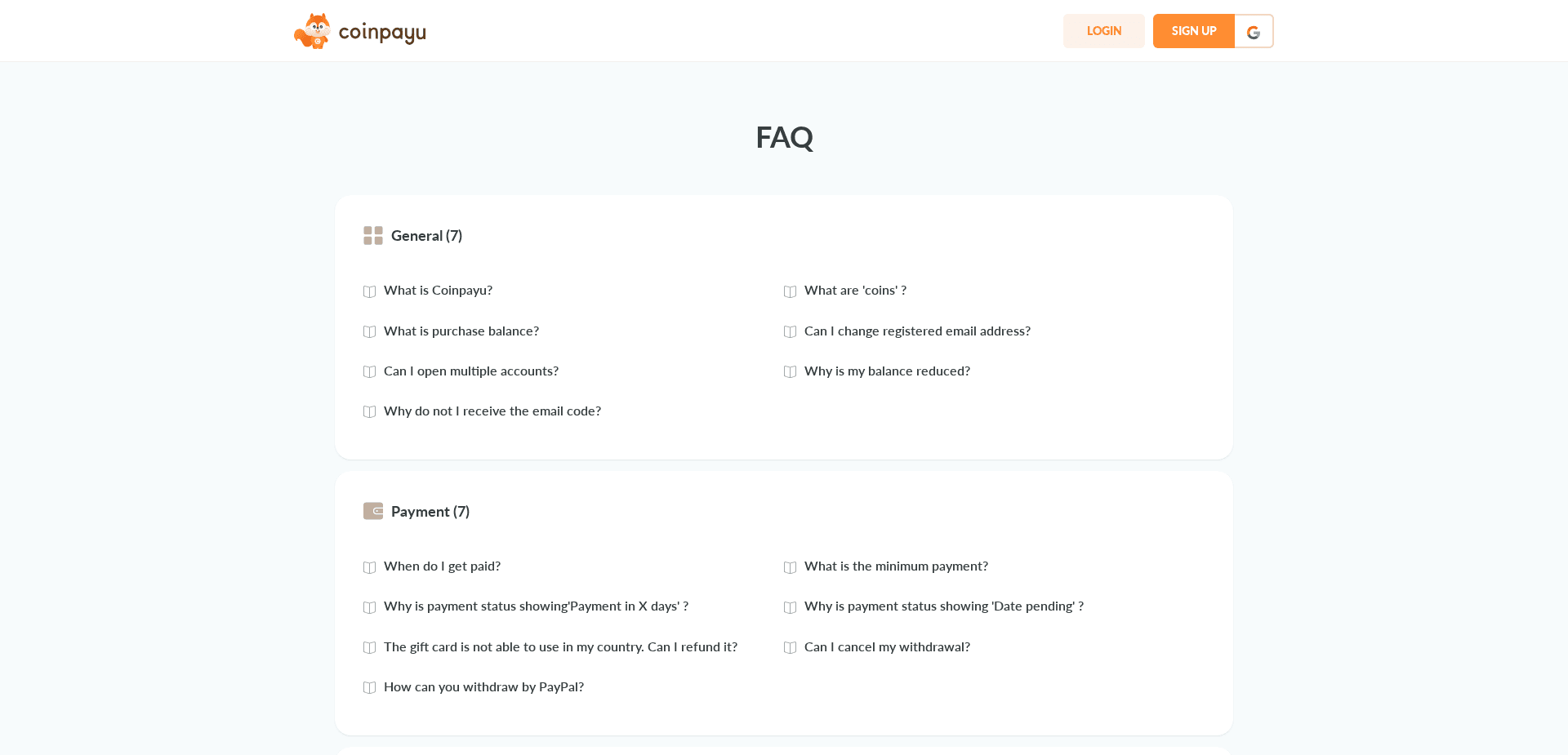Open 'Can I change registered email address?'
Image resolution: width=1568 pixels, height=755 pixels.
pos(917,331)
